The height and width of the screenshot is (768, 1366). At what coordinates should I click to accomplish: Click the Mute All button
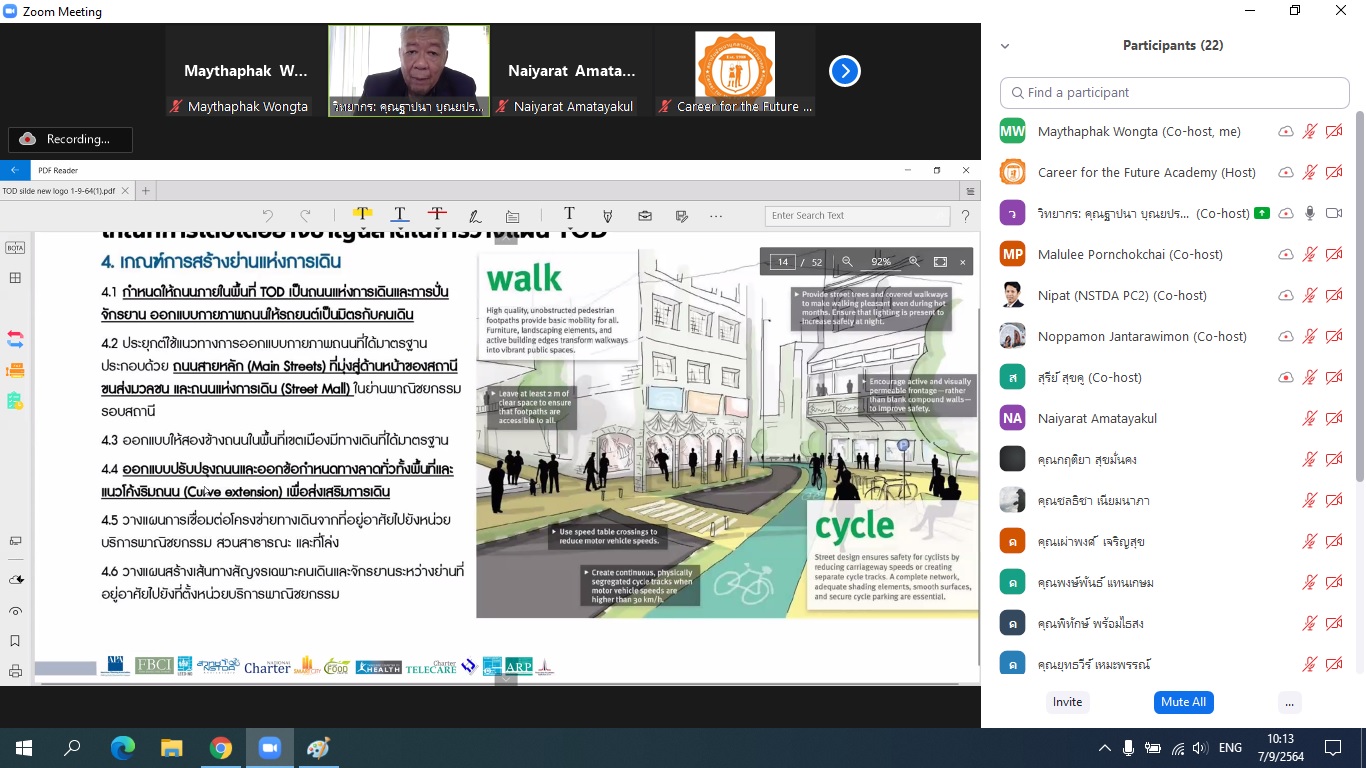point(1183,702)
